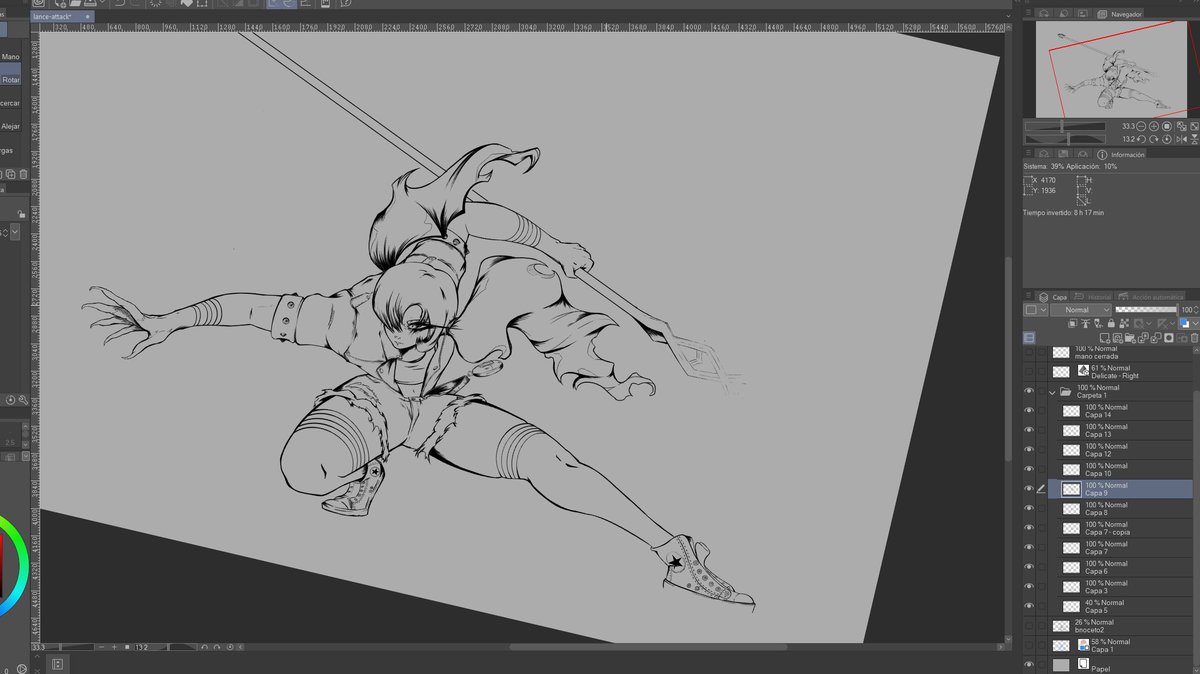Hide layer Capa 12
The width and height of the screenshot is (1200, 674).
point(1029,450)
